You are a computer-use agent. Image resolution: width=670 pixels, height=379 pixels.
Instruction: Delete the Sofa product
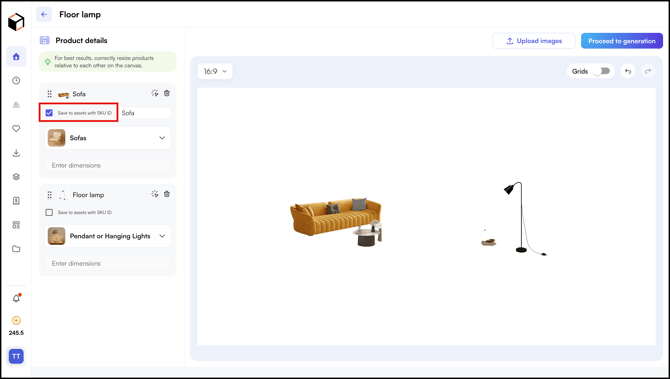click(167, 93)
